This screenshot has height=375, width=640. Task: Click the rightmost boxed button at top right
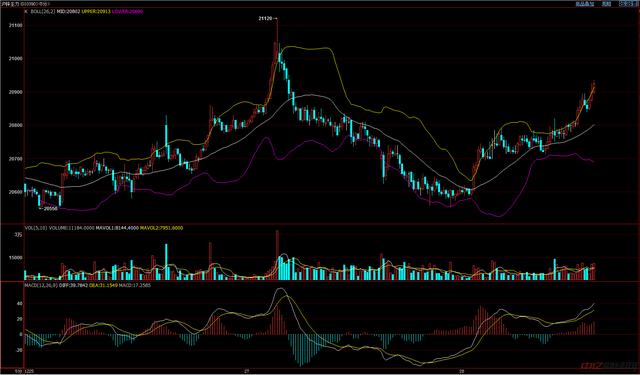coord(628,4)
